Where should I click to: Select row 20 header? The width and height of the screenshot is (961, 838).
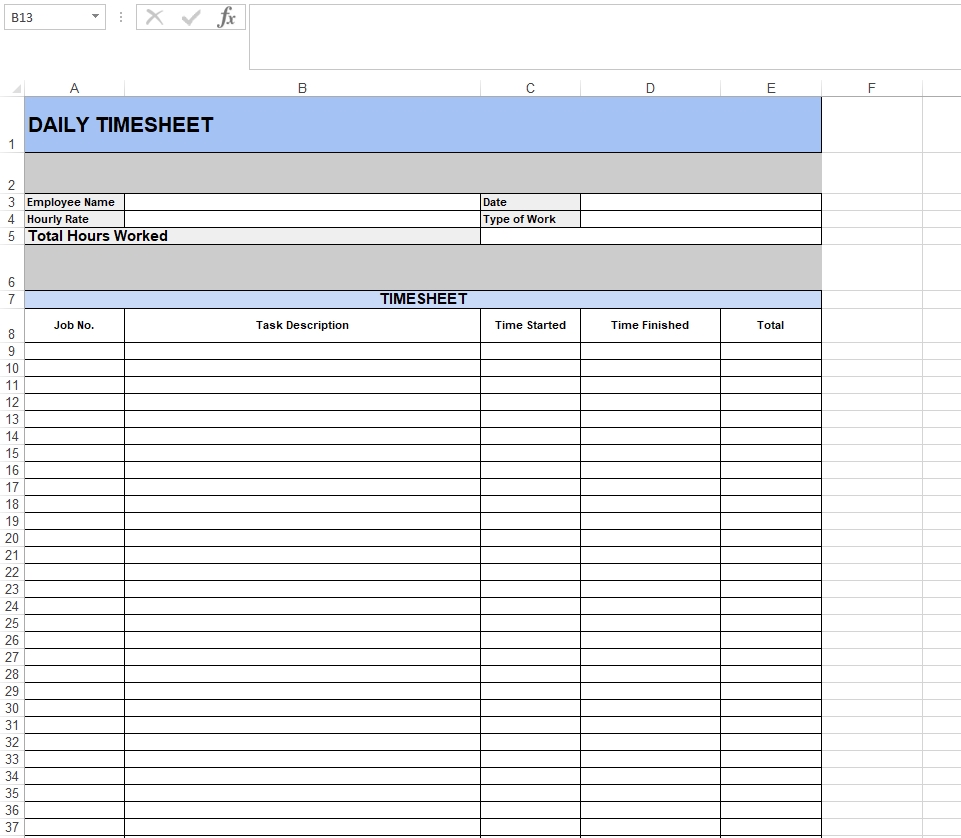[x=12, y=538]
